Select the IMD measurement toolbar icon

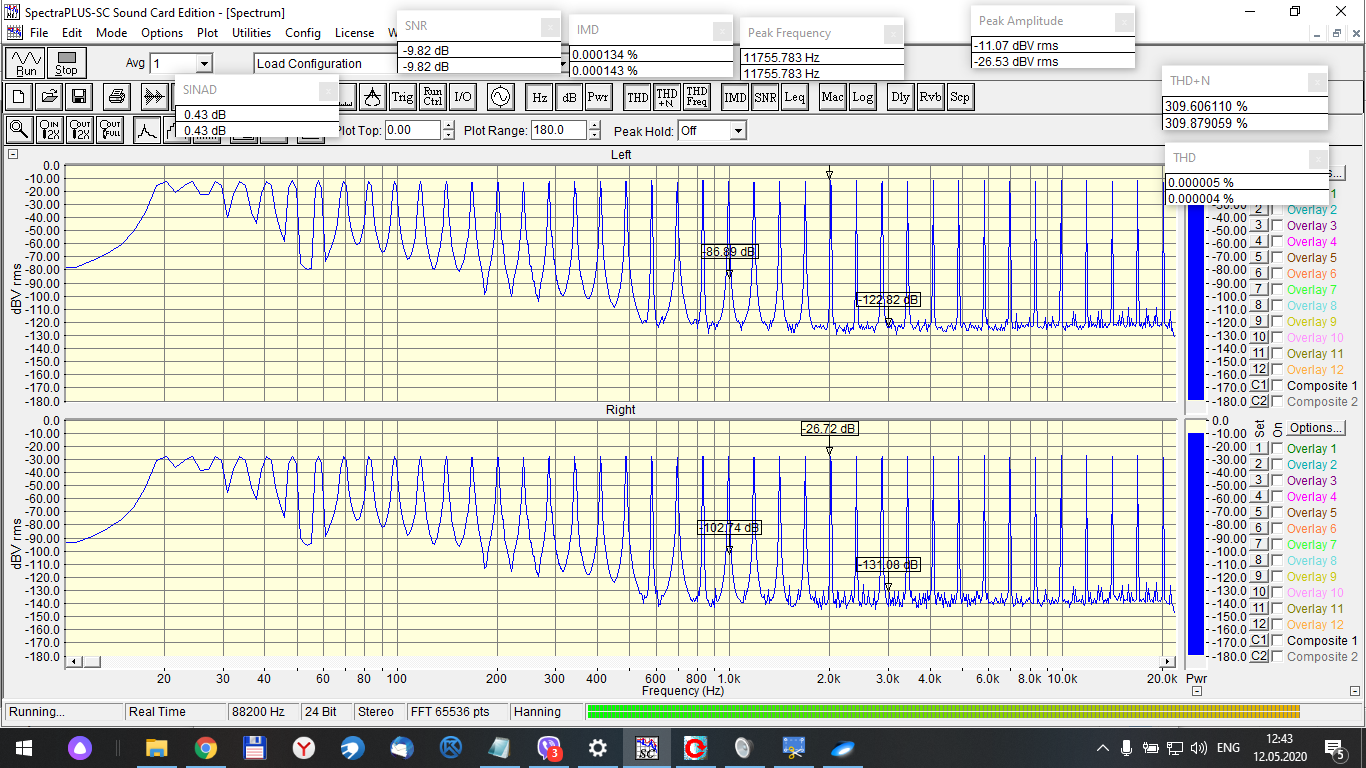tap(735, 97)
